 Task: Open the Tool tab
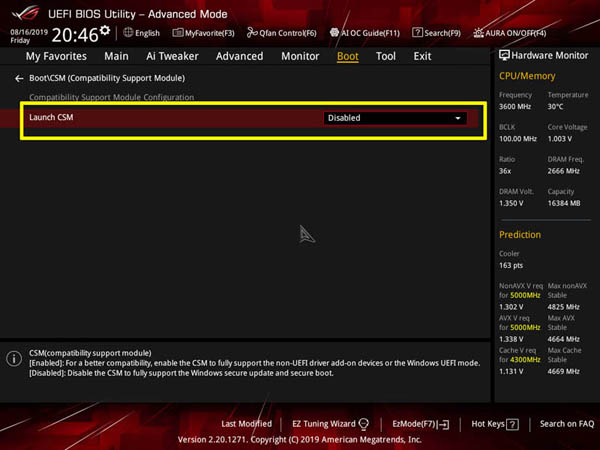pos(386,56)
